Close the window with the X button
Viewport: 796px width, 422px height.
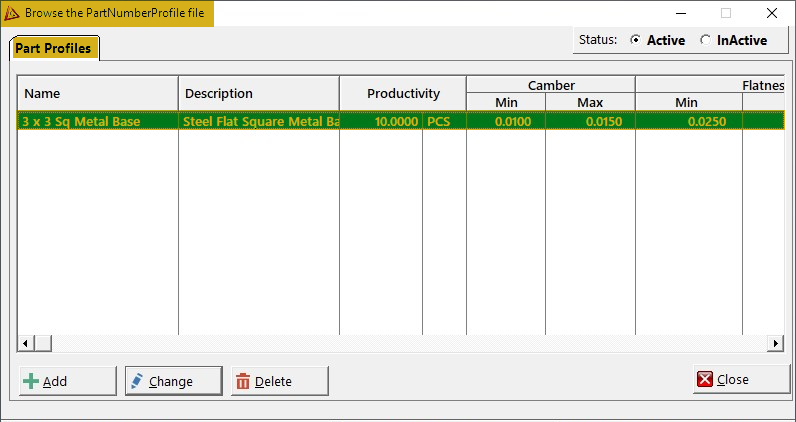pos(772,13)
